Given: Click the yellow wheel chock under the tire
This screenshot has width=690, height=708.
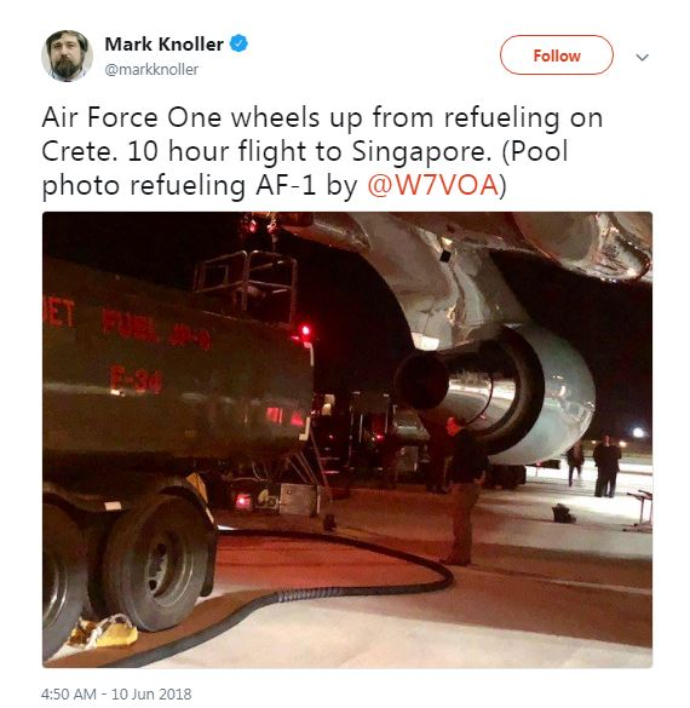Looking at the screenshot, I should point(104,631).
